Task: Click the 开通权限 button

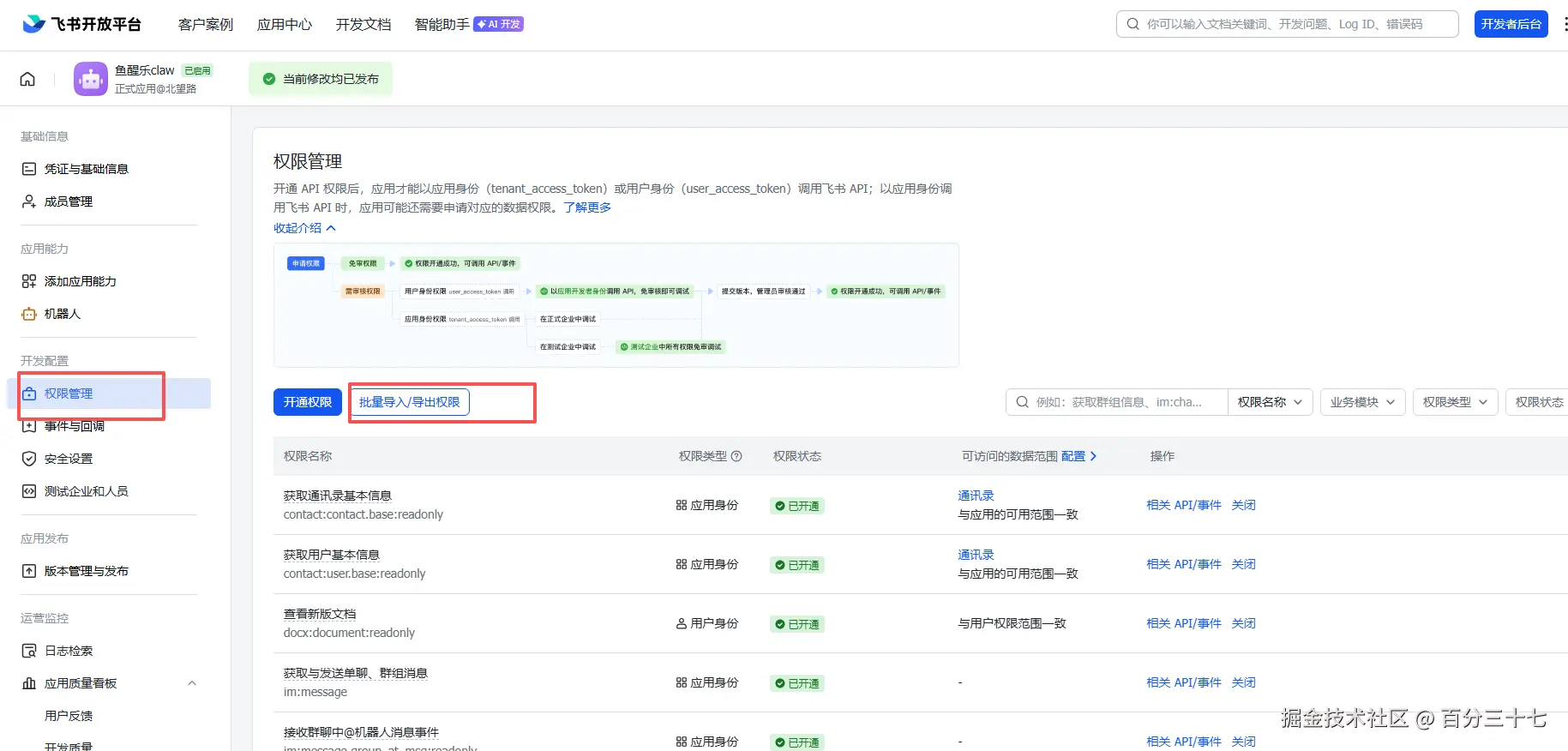Action: (308, 402)
